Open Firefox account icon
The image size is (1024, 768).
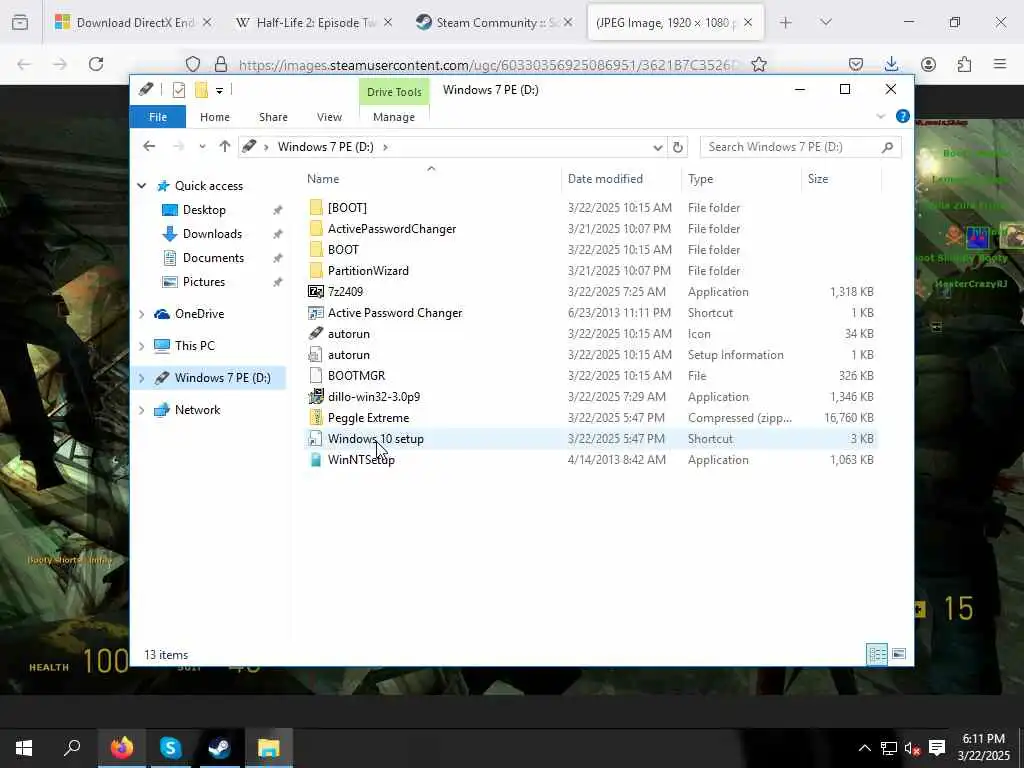(x=928, y=64)
